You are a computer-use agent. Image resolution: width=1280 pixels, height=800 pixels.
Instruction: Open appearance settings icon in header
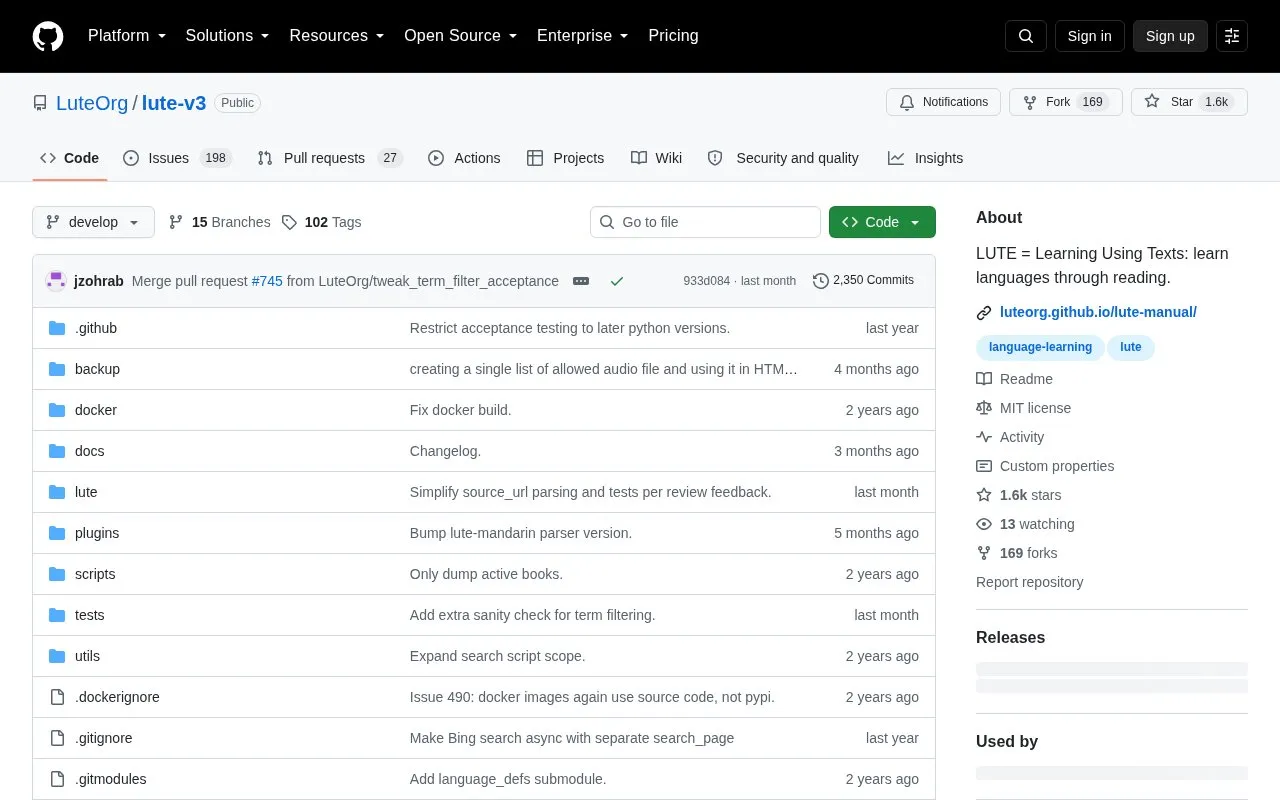[x=1232, y=36]
